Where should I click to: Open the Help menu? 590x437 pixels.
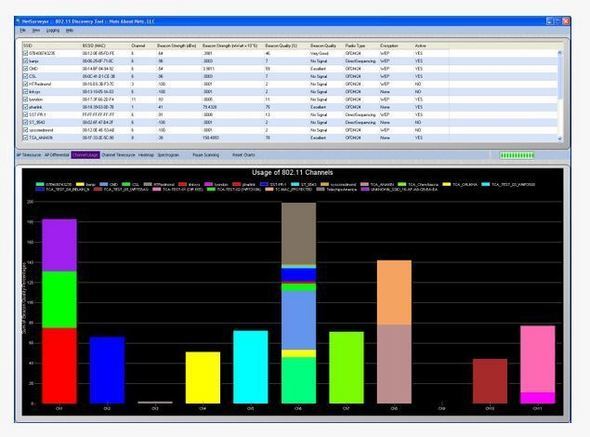click(x=70, y=30)
